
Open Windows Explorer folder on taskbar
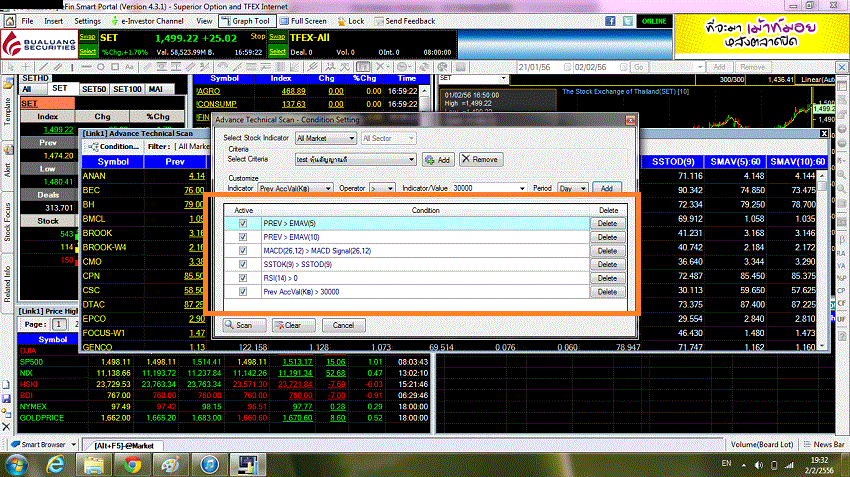94,465
